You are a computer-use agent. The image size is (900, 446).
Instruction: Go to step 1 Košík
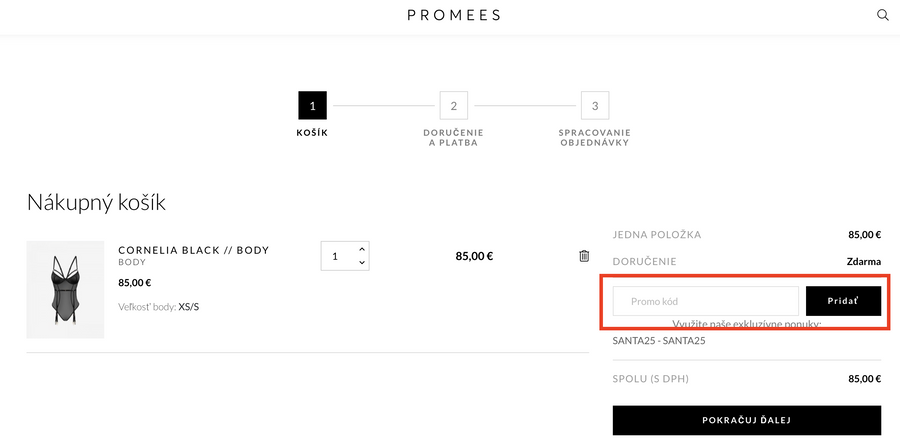(x=312, y=105)
